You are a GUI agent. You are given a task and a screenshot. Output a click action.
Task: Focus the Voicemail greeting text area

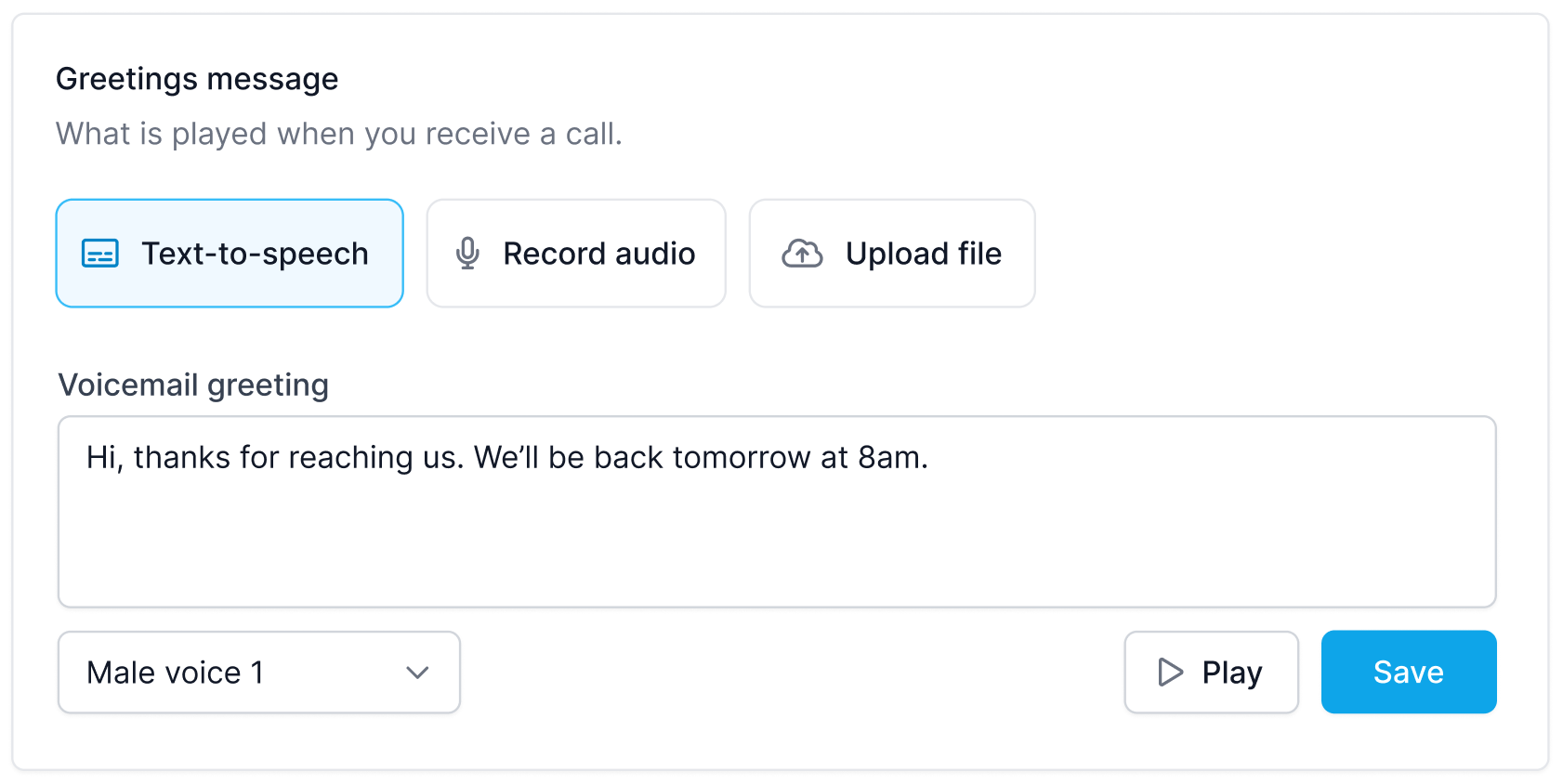pos(777,512)
